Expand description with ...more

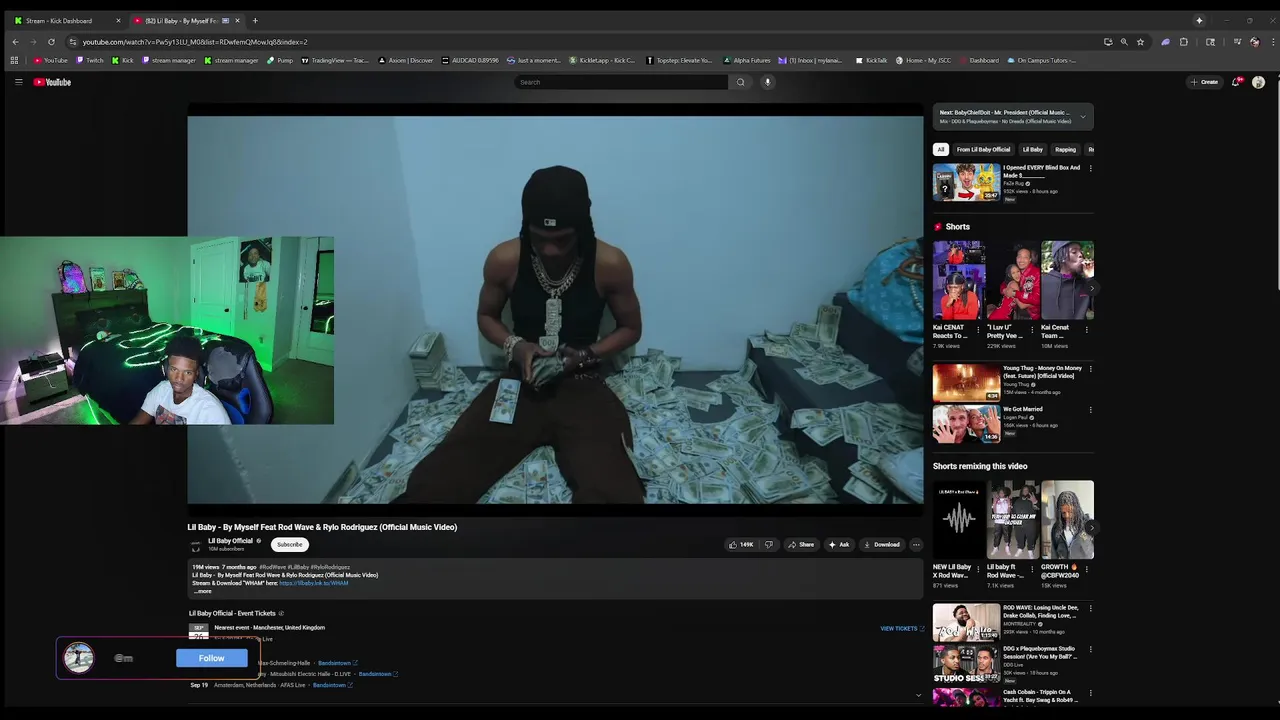203,591
